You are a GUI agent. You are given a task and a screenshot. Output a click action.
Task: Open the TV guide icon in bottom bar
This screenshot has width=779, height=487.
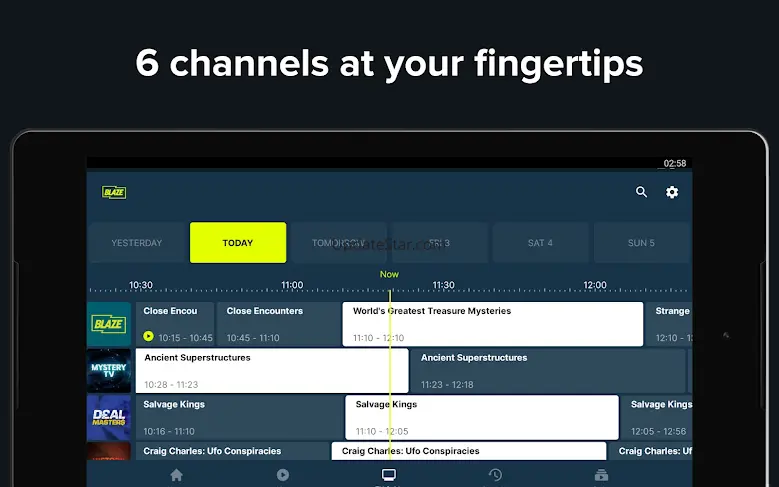(x=389, y=475)
